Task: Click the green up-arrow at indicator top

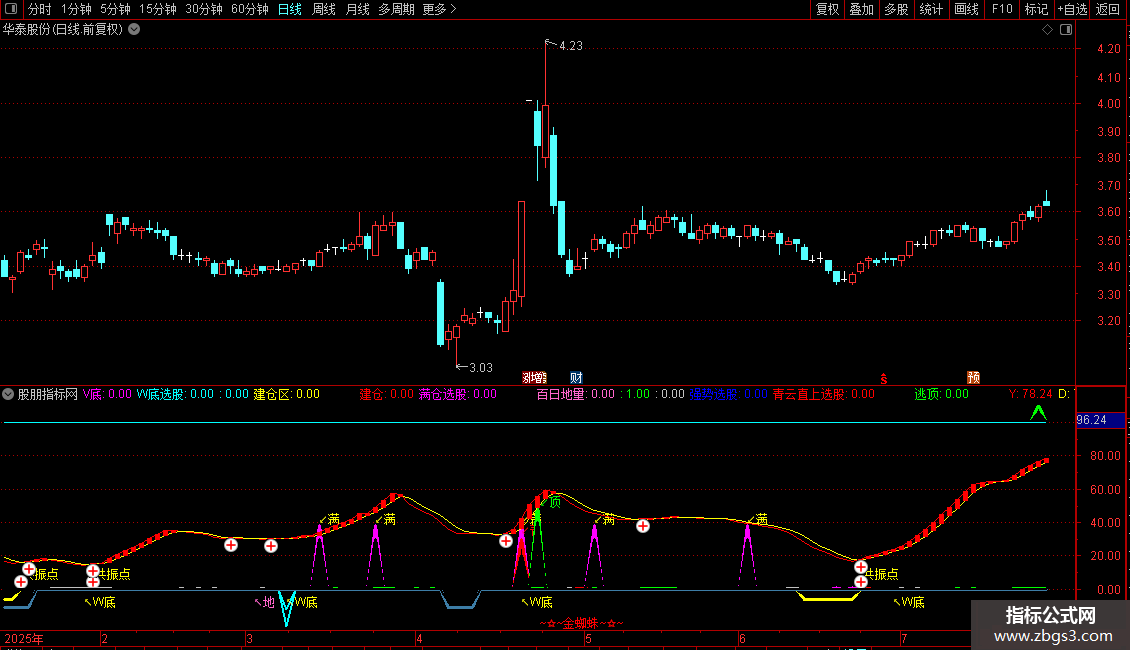Action: click(1038, 413)
